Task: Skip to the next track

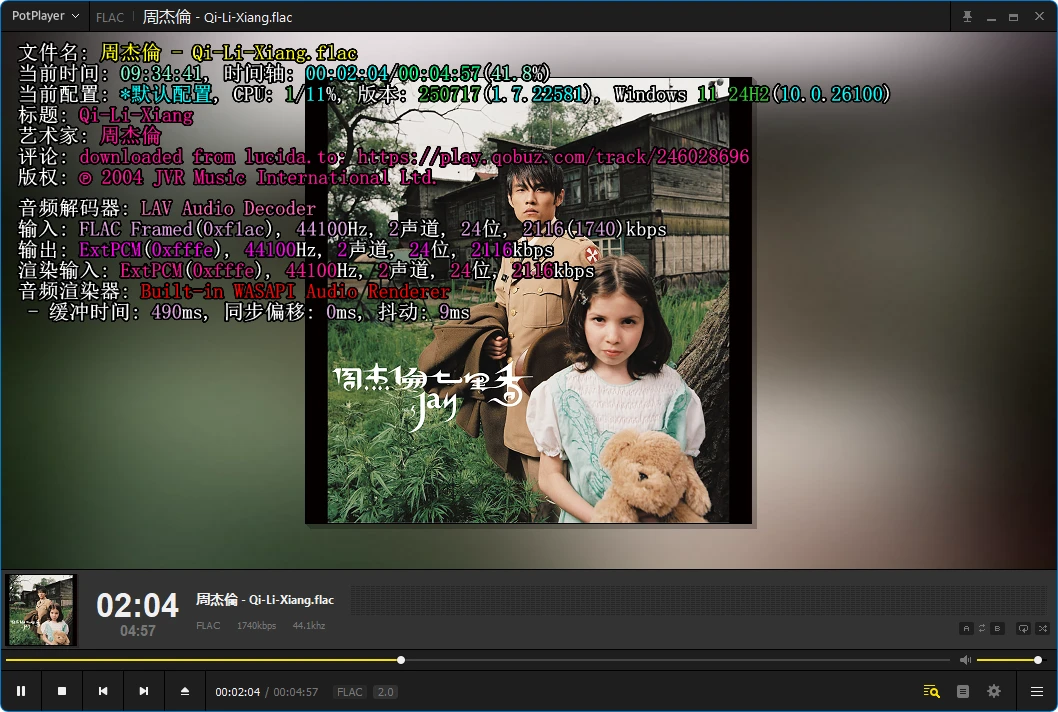Action: pos(144,691)
